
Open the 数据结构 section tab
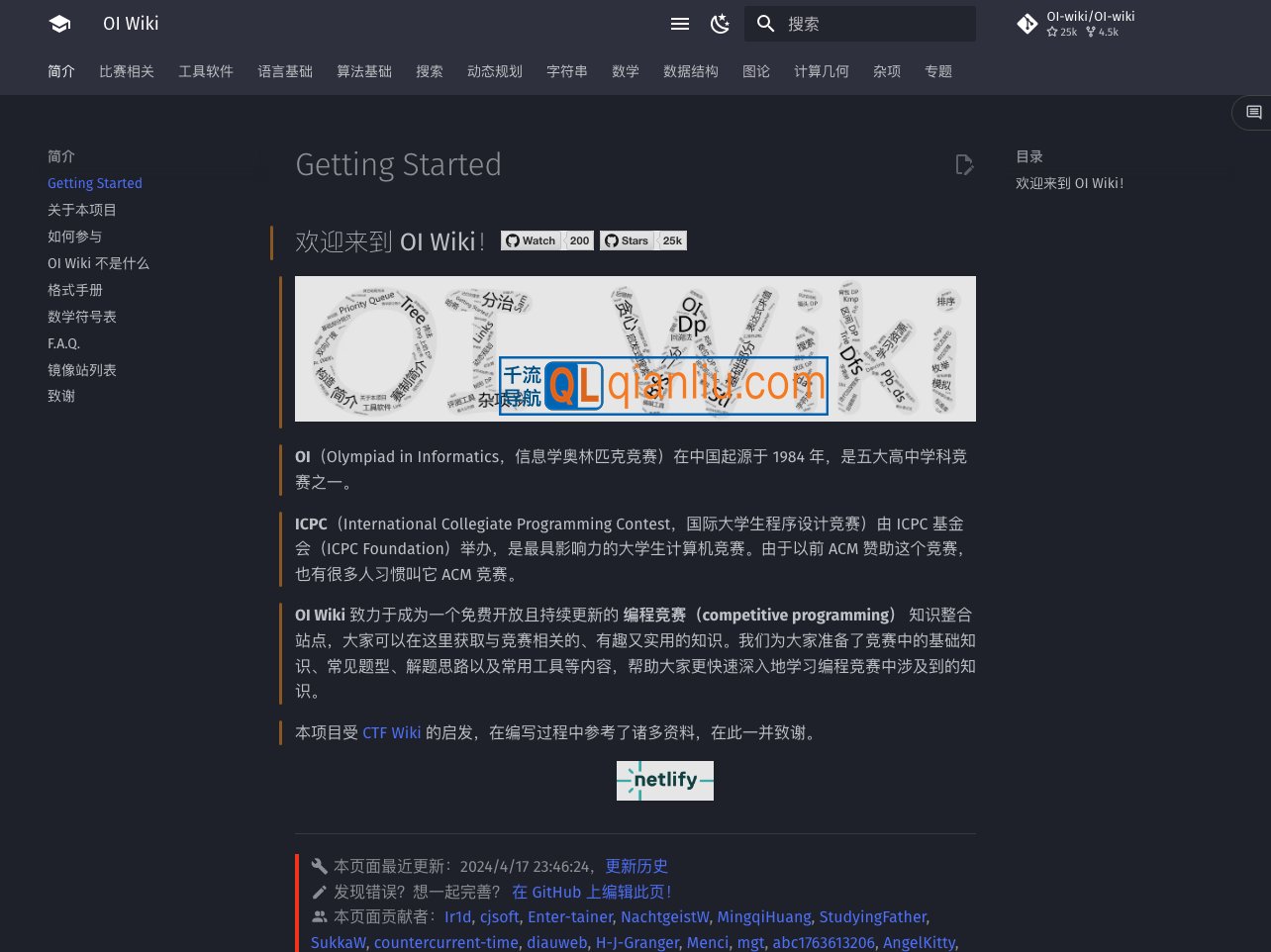tap(691, 71)
